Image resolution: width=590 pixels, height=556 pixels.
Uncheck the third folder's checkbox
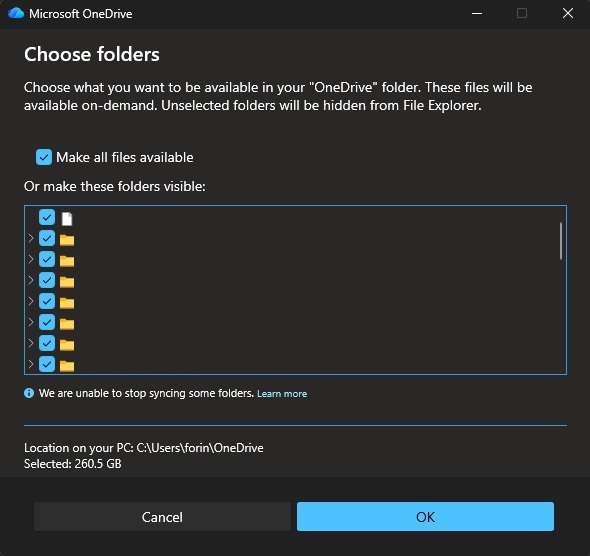[x=47, y=280]
